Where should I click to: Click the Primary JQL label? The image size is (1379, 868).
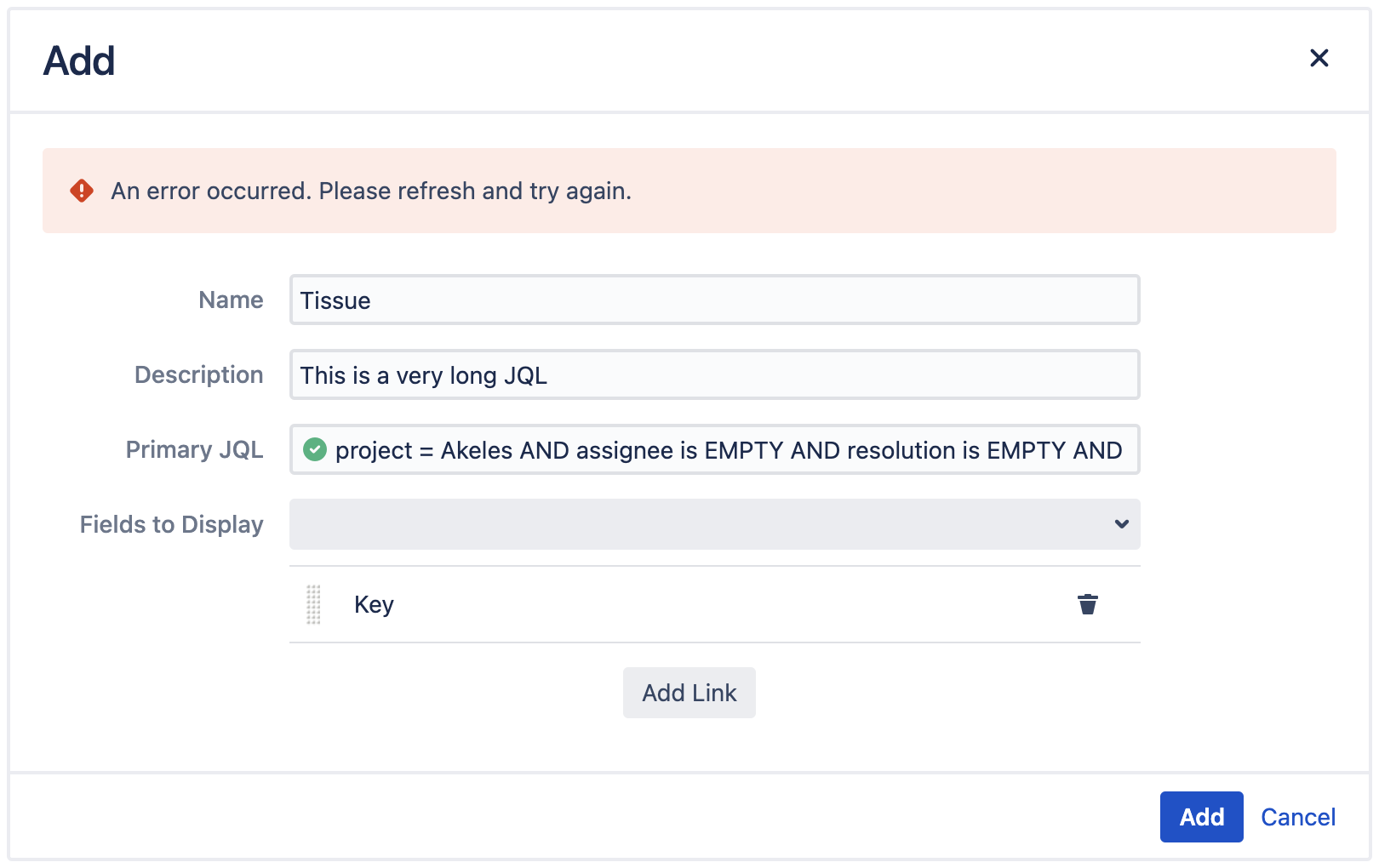pyautogui.click(x=194, y=449)
